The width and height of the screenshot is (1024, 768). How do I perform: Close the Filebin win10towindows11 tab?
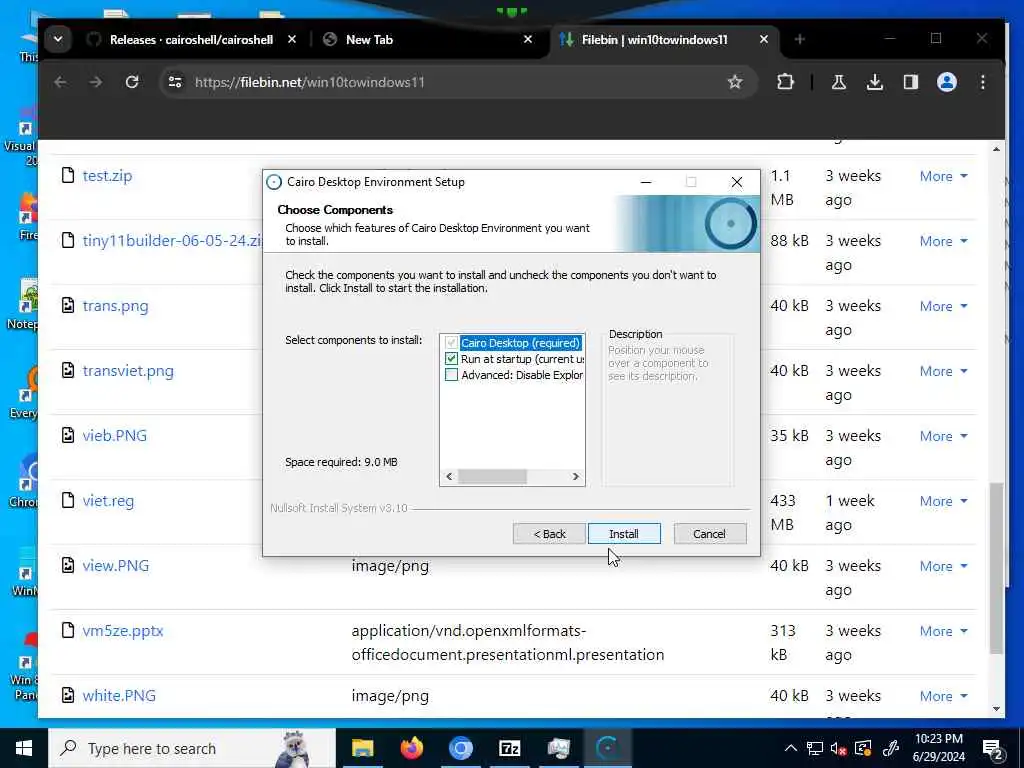pyautogui.click(x=763, y=40)
